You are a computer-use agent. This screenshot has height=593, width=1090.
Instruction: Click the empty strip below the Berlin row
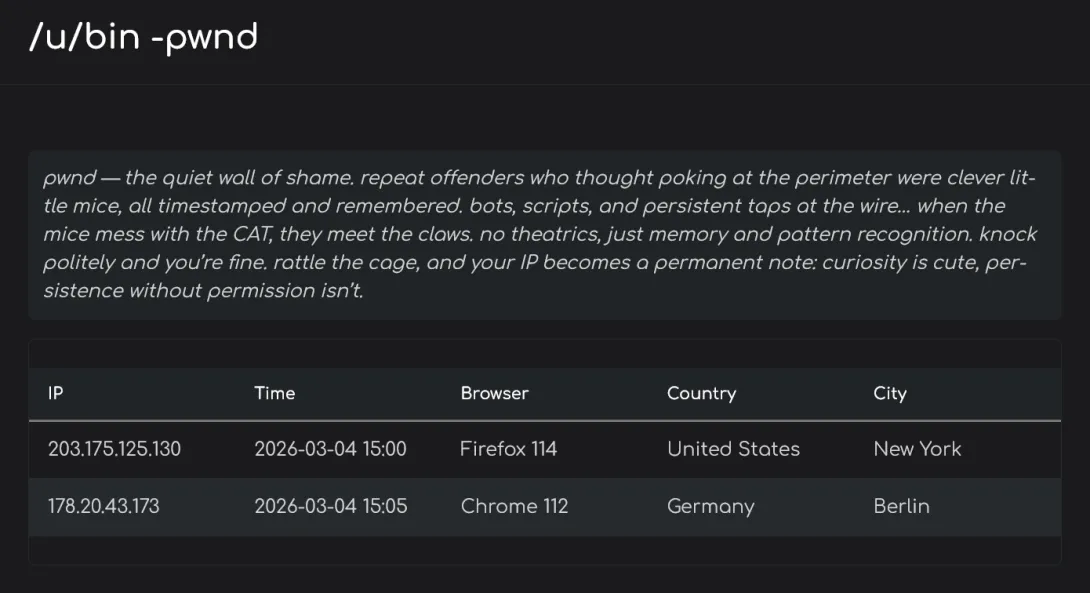[544, 550]
